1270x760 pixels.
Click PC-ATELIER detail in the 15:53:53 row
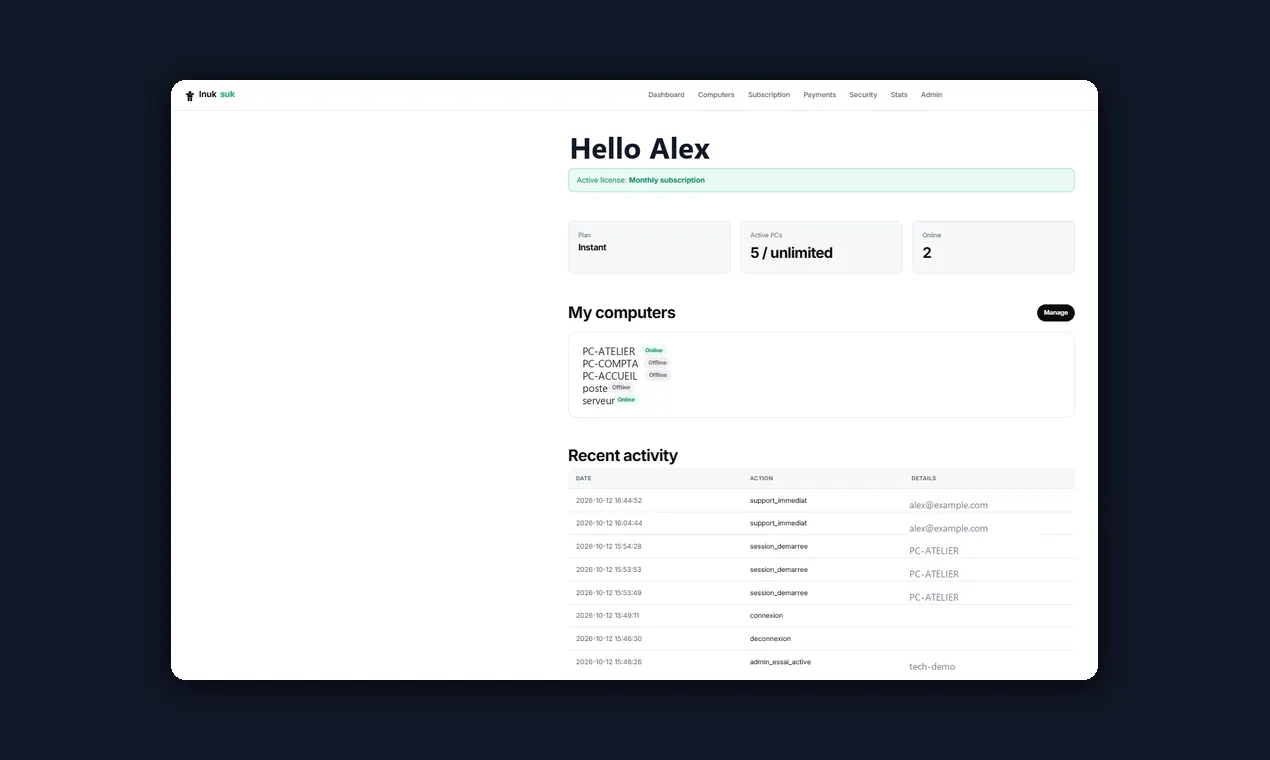click(x=934, y=574)
